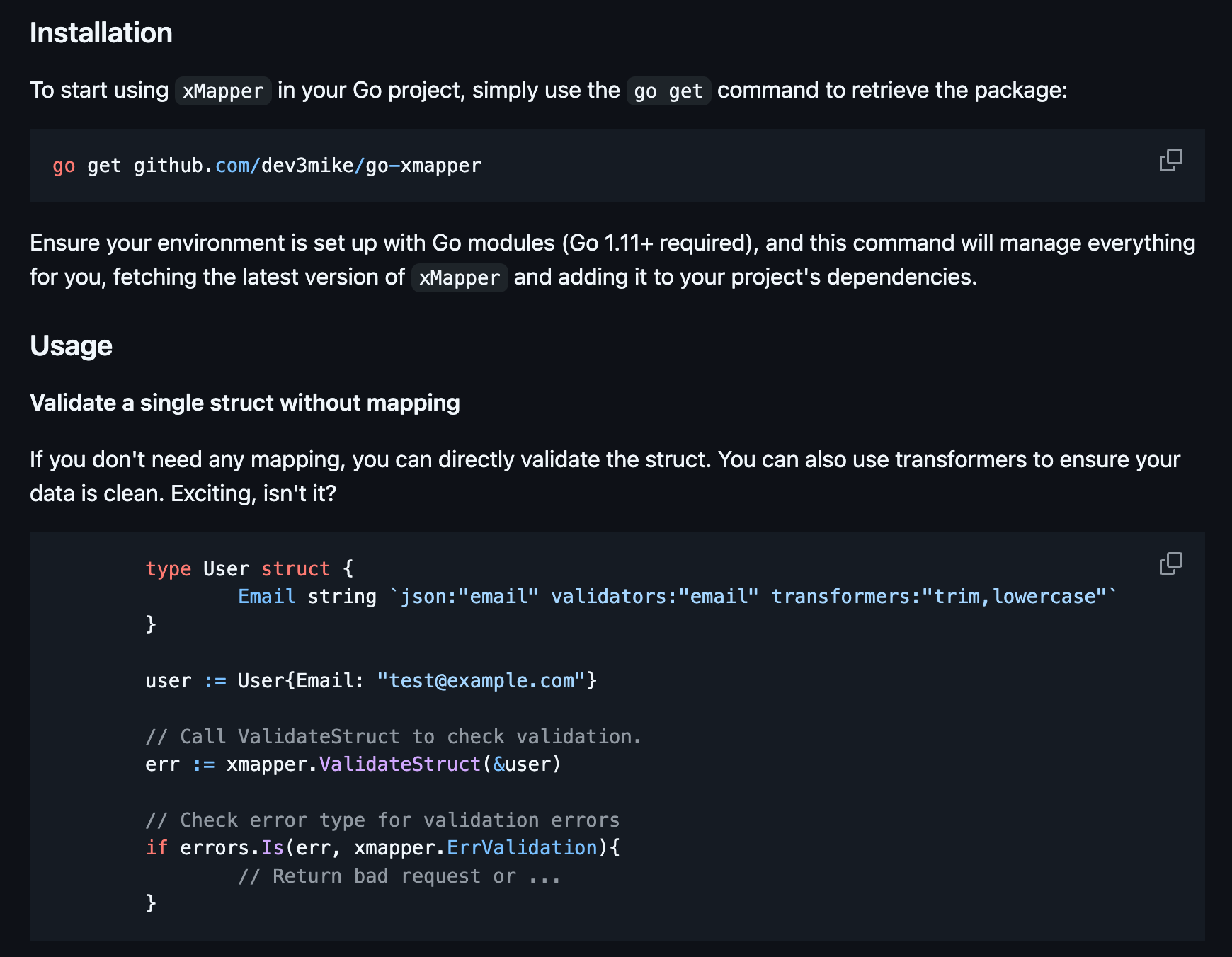Viewport: 1232px width, 957px height.
Task: Copy the go get install command
Action: pos(1170,160)
